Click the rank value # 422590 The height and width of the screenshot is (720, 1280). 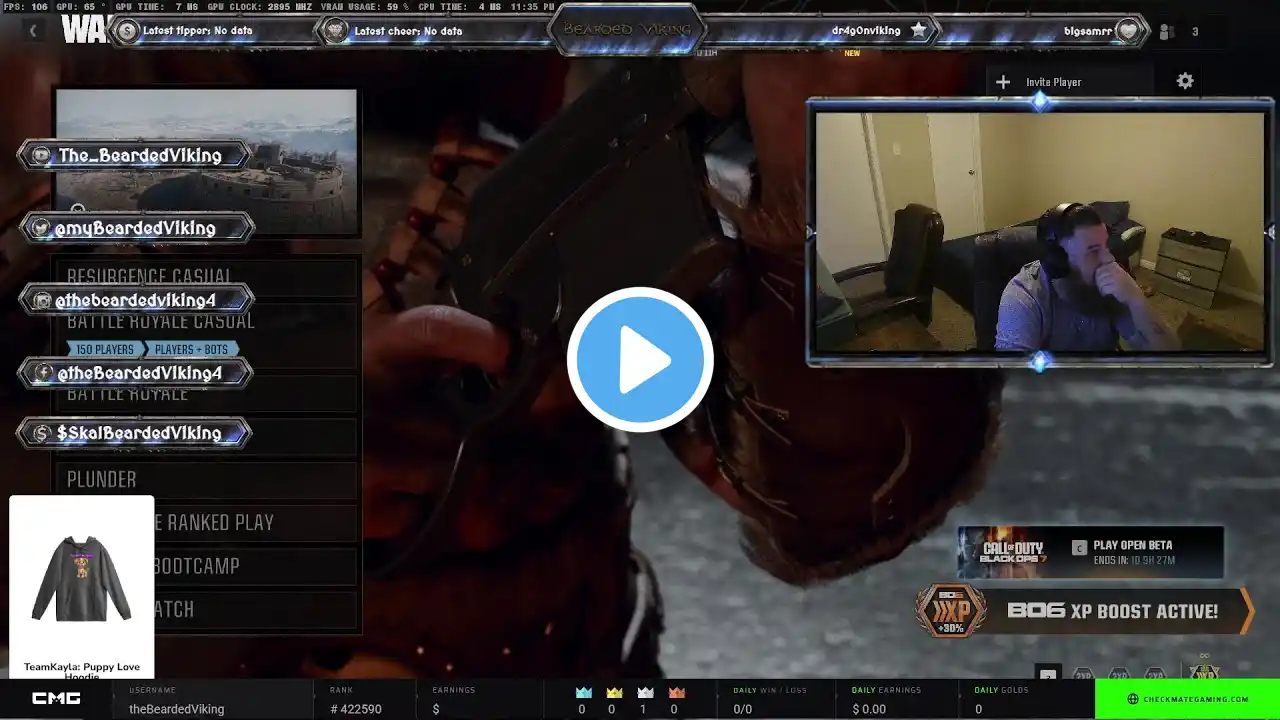coord(355,709)
